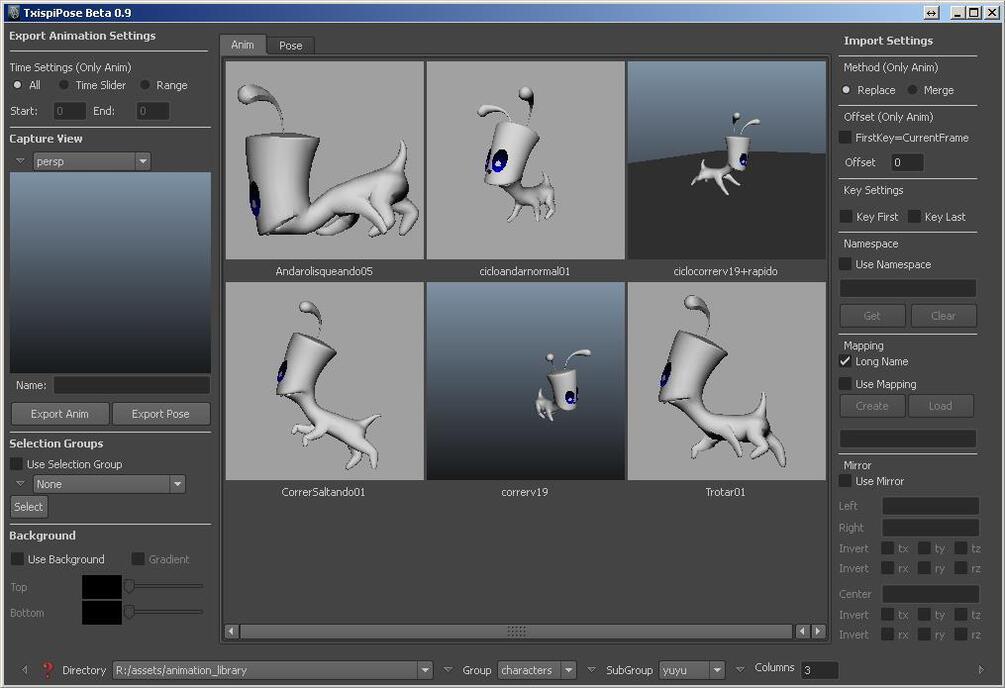Click the right arrow icon after Columns

(x=981, y=669)
